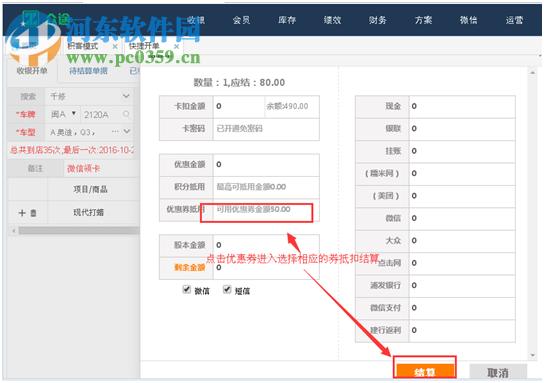Click the horizontal scrollbar under the item list

click(x=79, y=231)
